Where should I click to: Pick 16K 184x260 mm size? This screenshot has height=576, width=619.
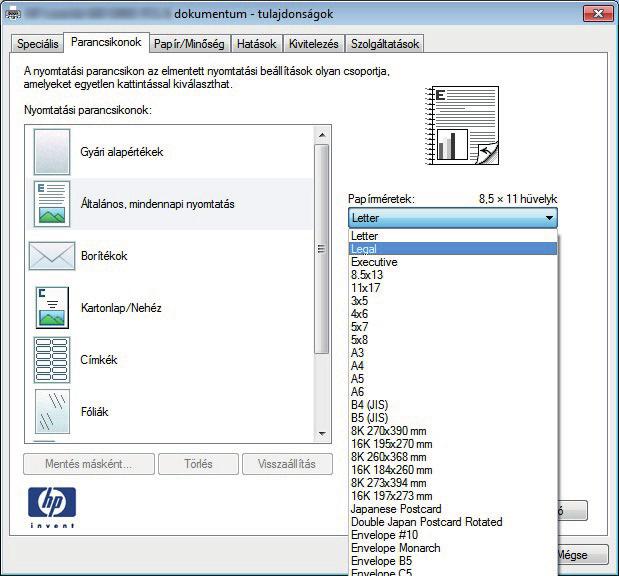452,470
